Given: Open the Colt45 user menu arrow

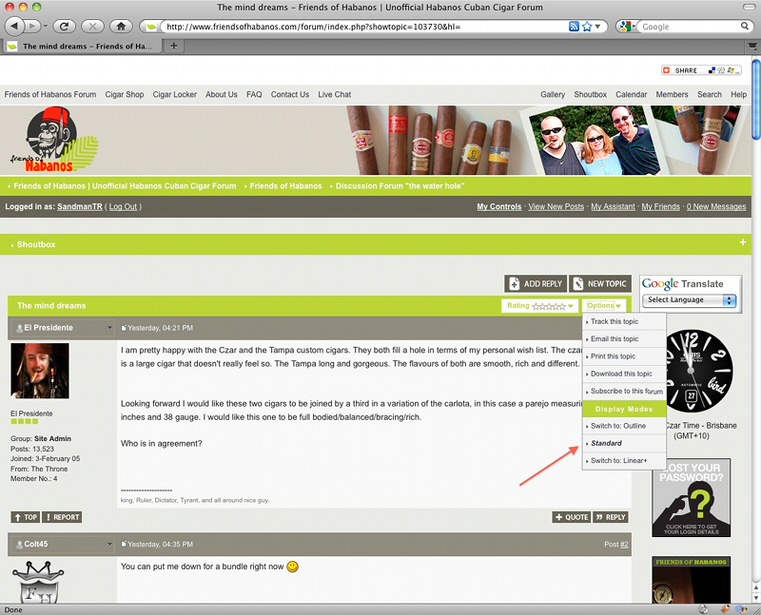Looking at the screenshot, I should click(x=110, y=544).
